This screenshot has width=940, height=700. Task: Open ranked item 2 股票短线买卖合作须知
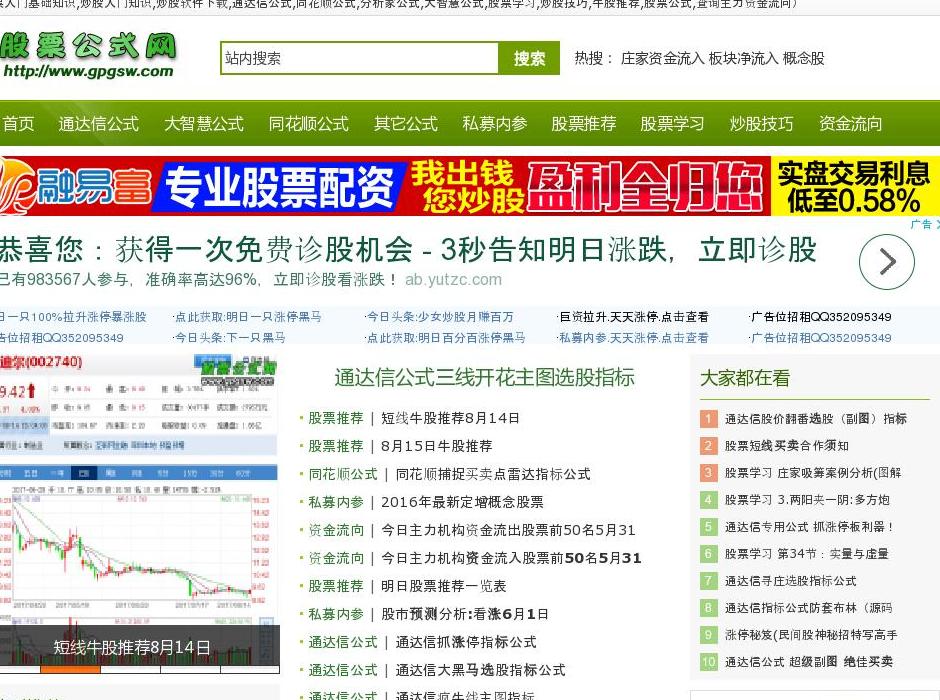click(787, 446)
